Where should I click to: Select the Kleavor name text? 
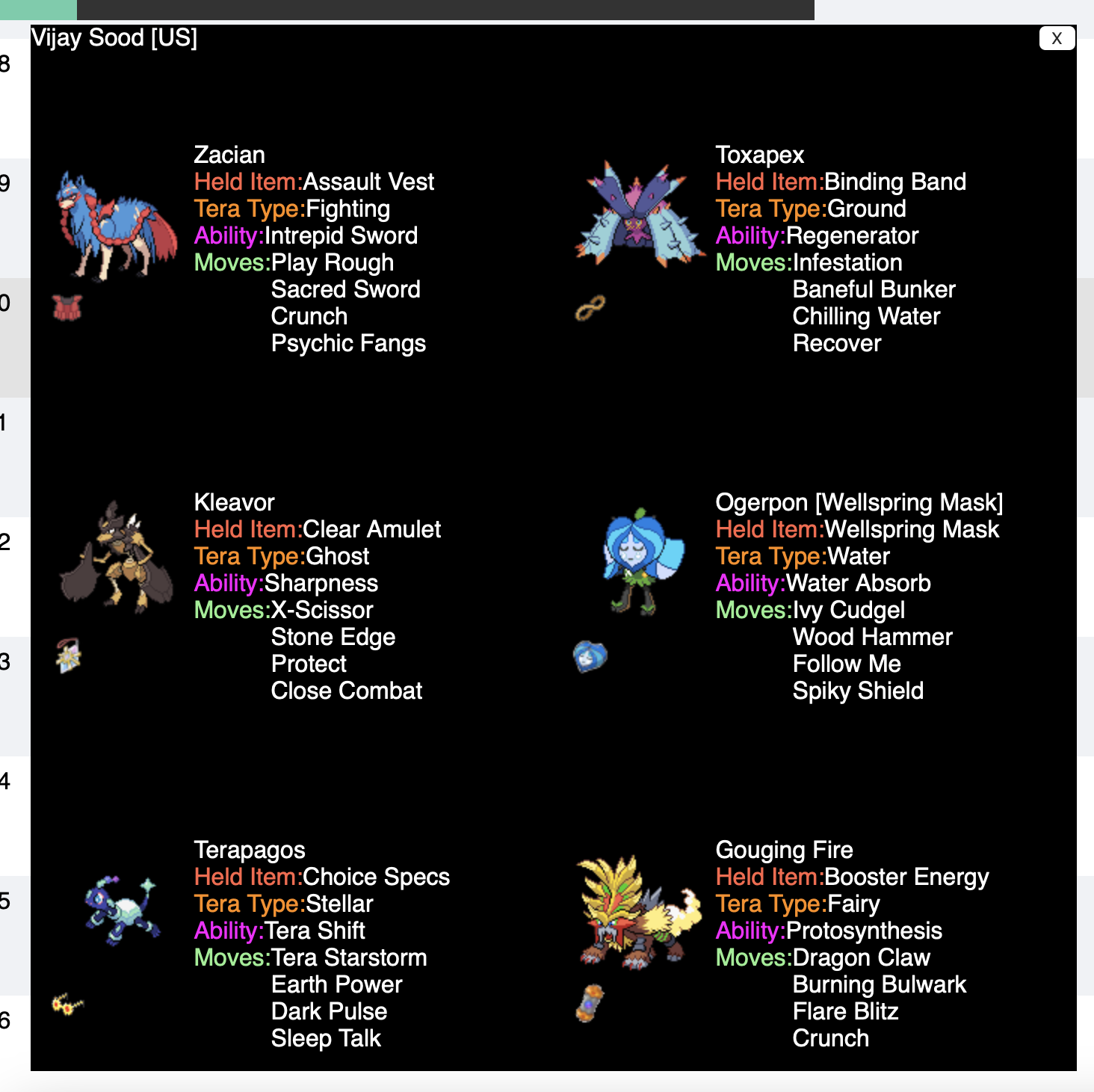click(x=234, y=502)
